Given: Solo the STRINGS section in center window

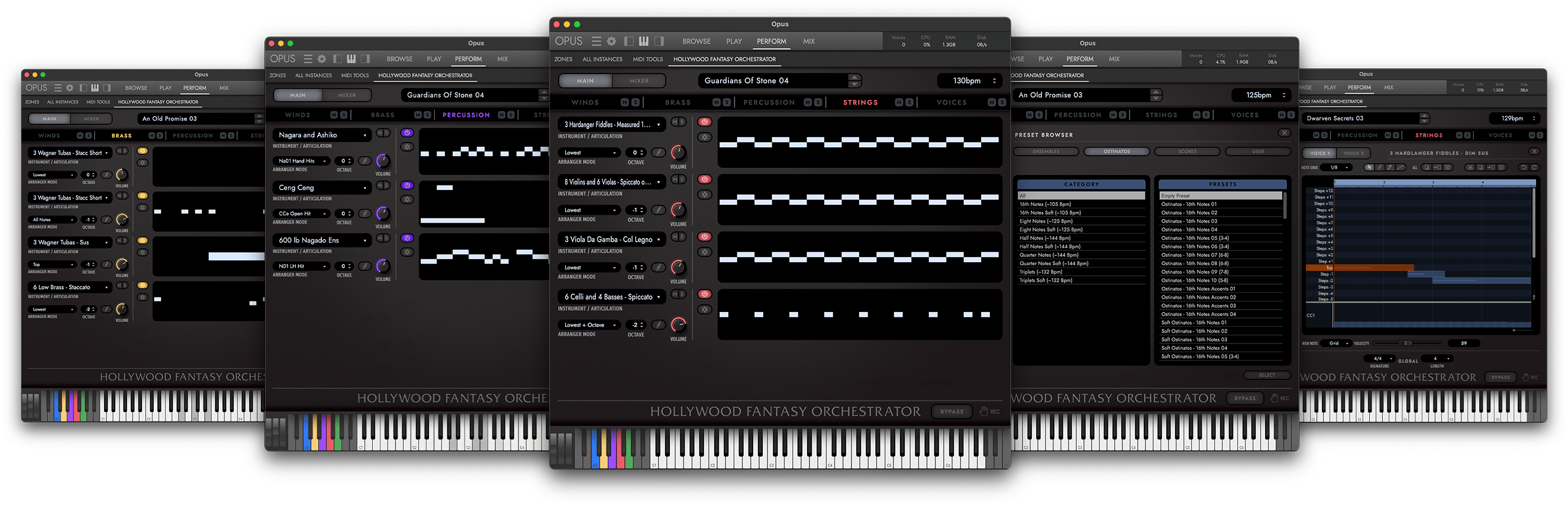Looking at the screenshot, I should point(909,102).
